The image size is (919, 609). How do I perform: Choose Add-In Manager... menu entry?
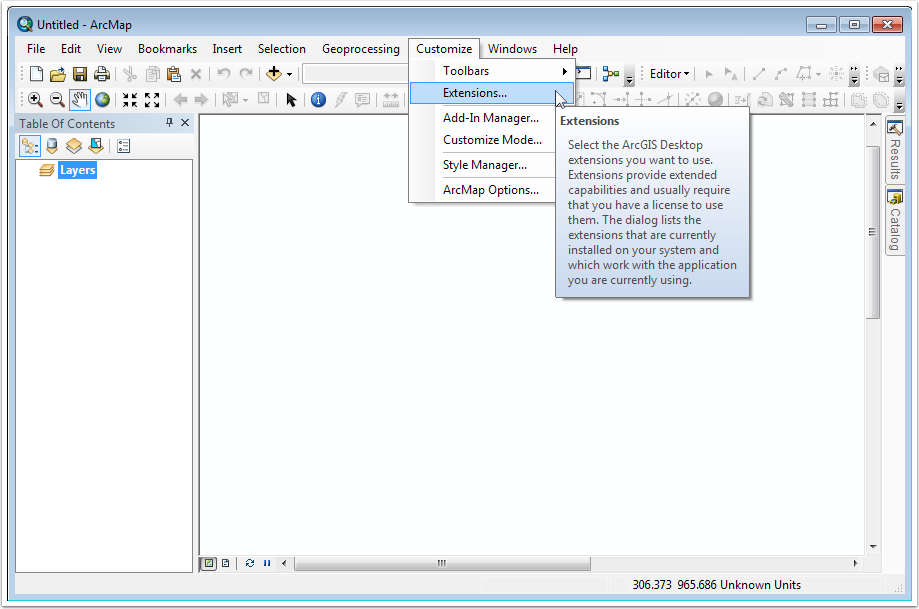[x=491, y=118]
